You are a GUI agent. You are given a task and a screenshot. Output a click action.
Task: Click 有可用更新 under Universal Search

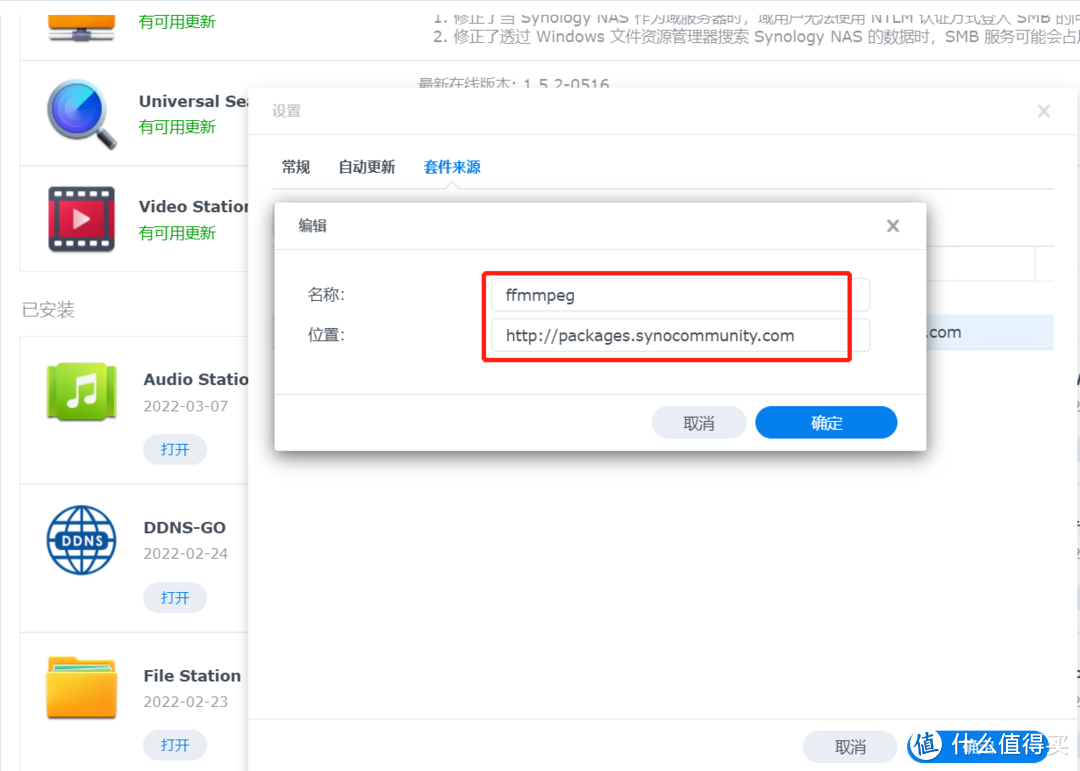tap(177, 127)
